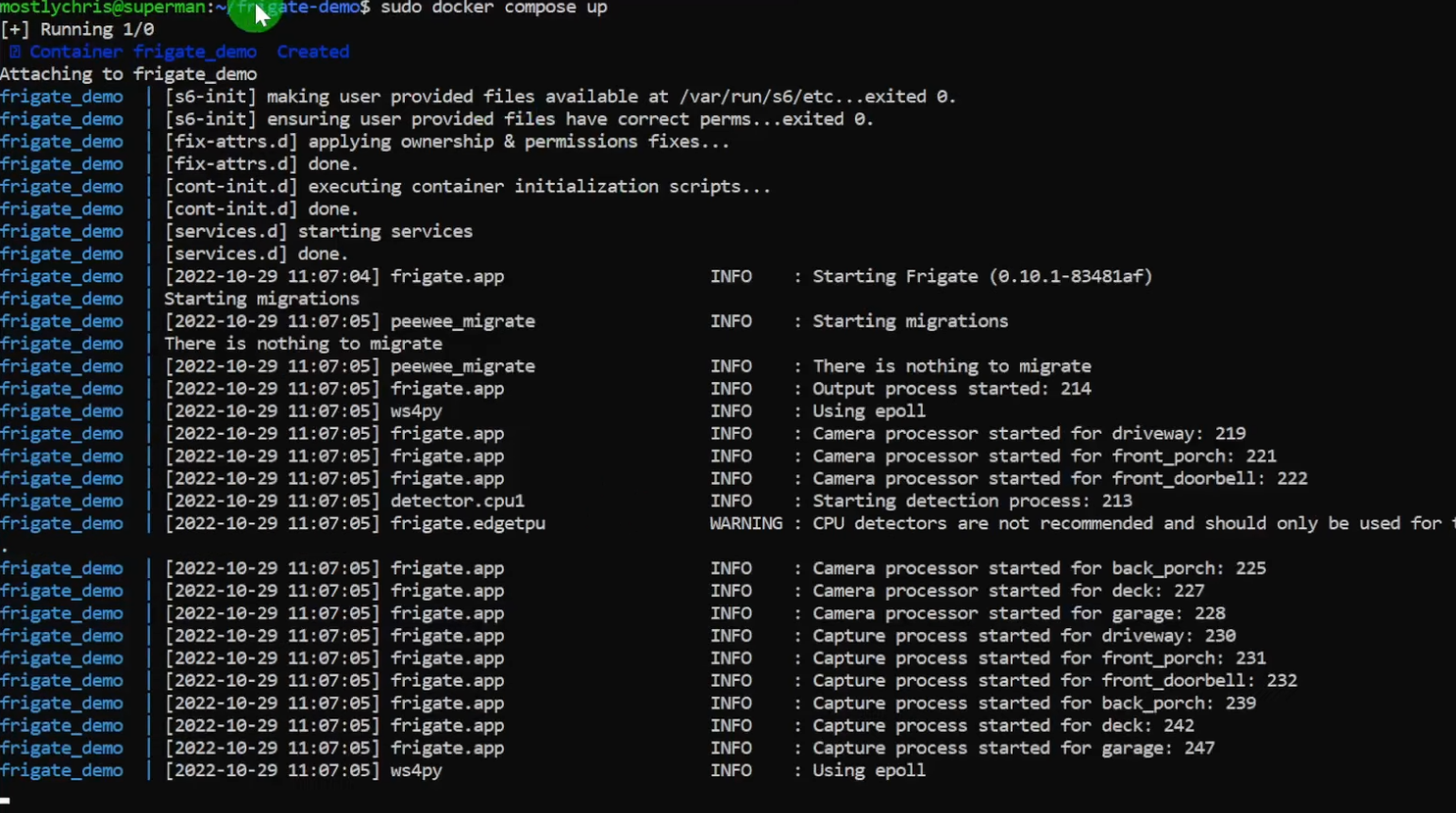Viewport: 1456px width, 813px height.
Task: Click '[cont-init.d] executing container initialization scripts' text
Action: click(467, 187)
